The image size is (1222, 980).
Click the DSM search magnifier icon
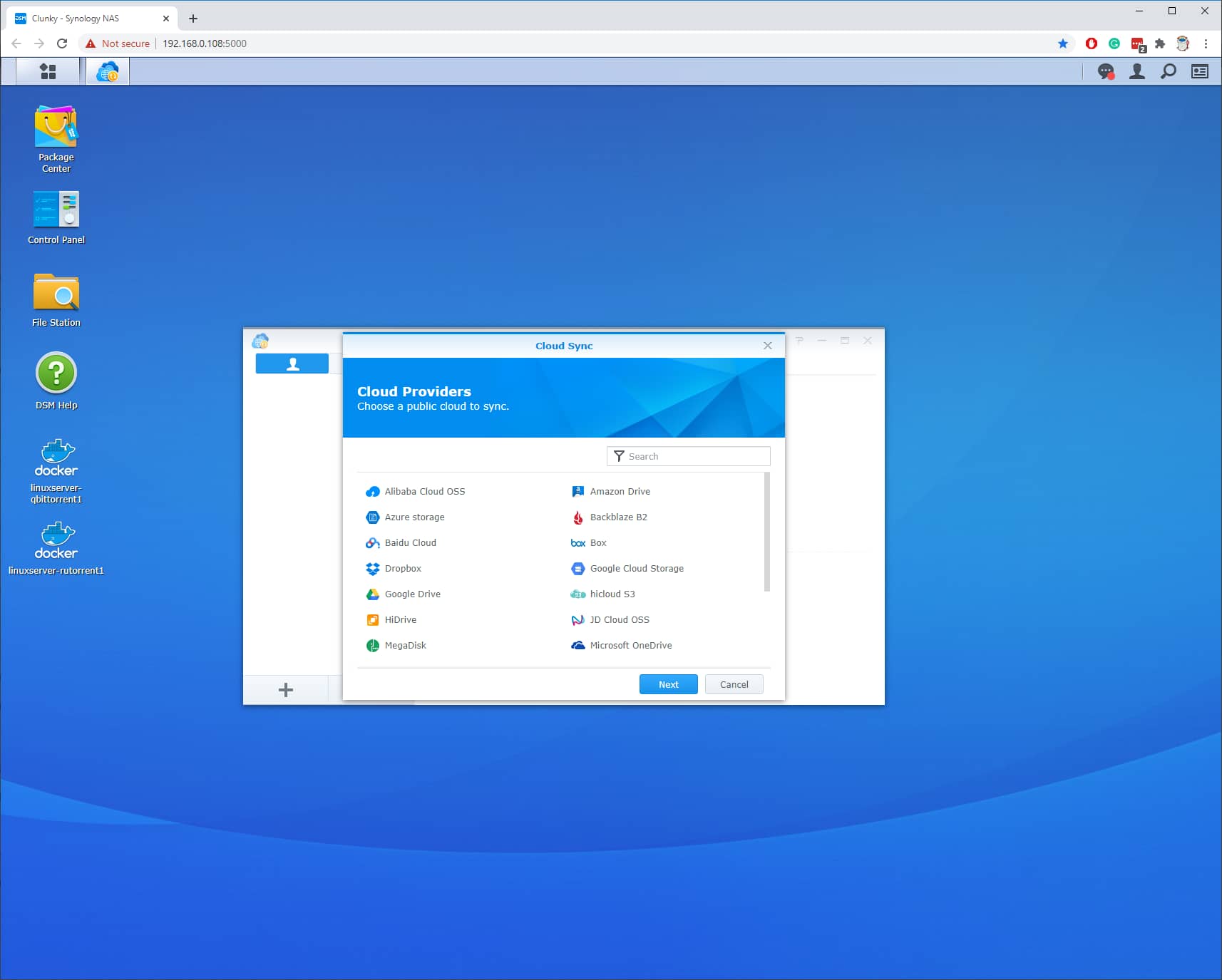coord(1169,71)
